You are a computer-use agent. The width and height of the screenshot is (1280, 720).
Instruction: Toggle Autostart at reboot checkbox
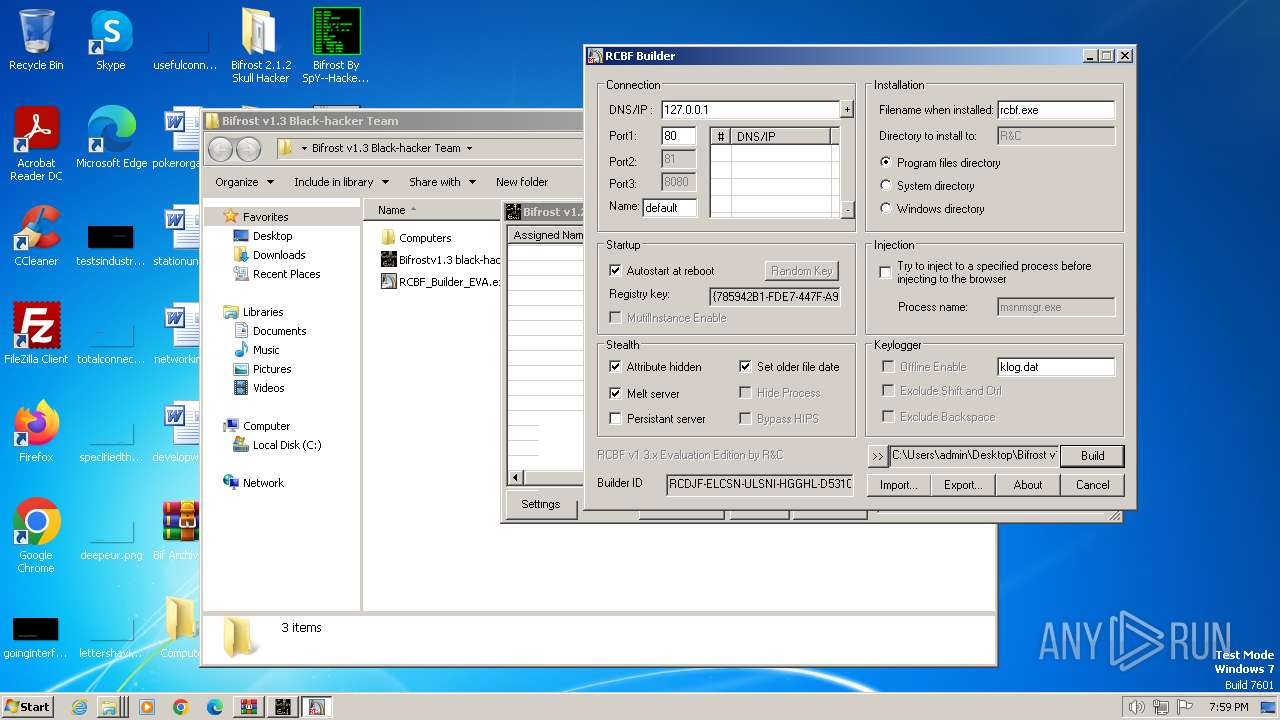pos(615,271)
